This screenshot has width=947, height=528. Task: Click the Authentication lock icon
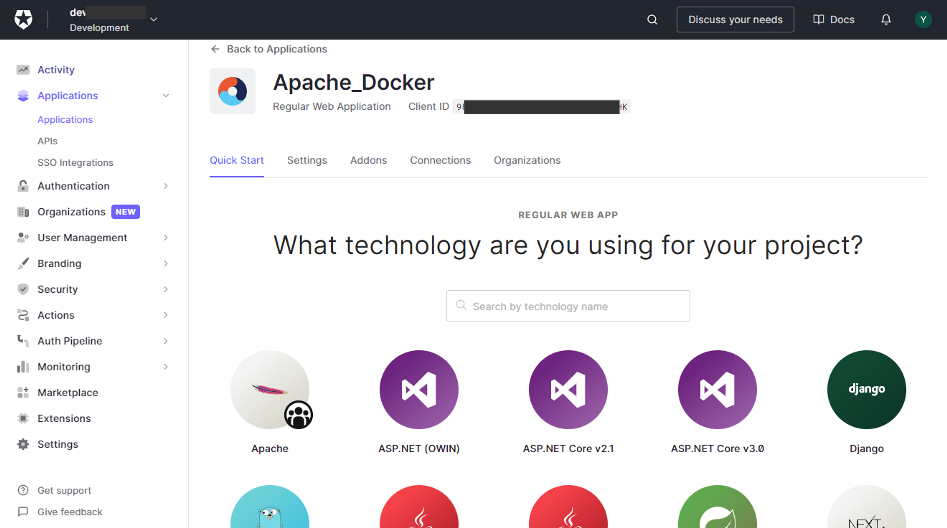[x=23, y=186]
